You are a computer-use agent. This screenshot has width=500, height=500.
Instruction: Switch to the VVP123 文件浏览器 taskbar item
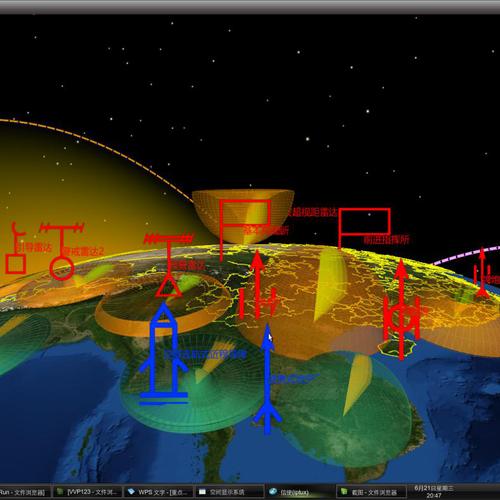[87, 492]
